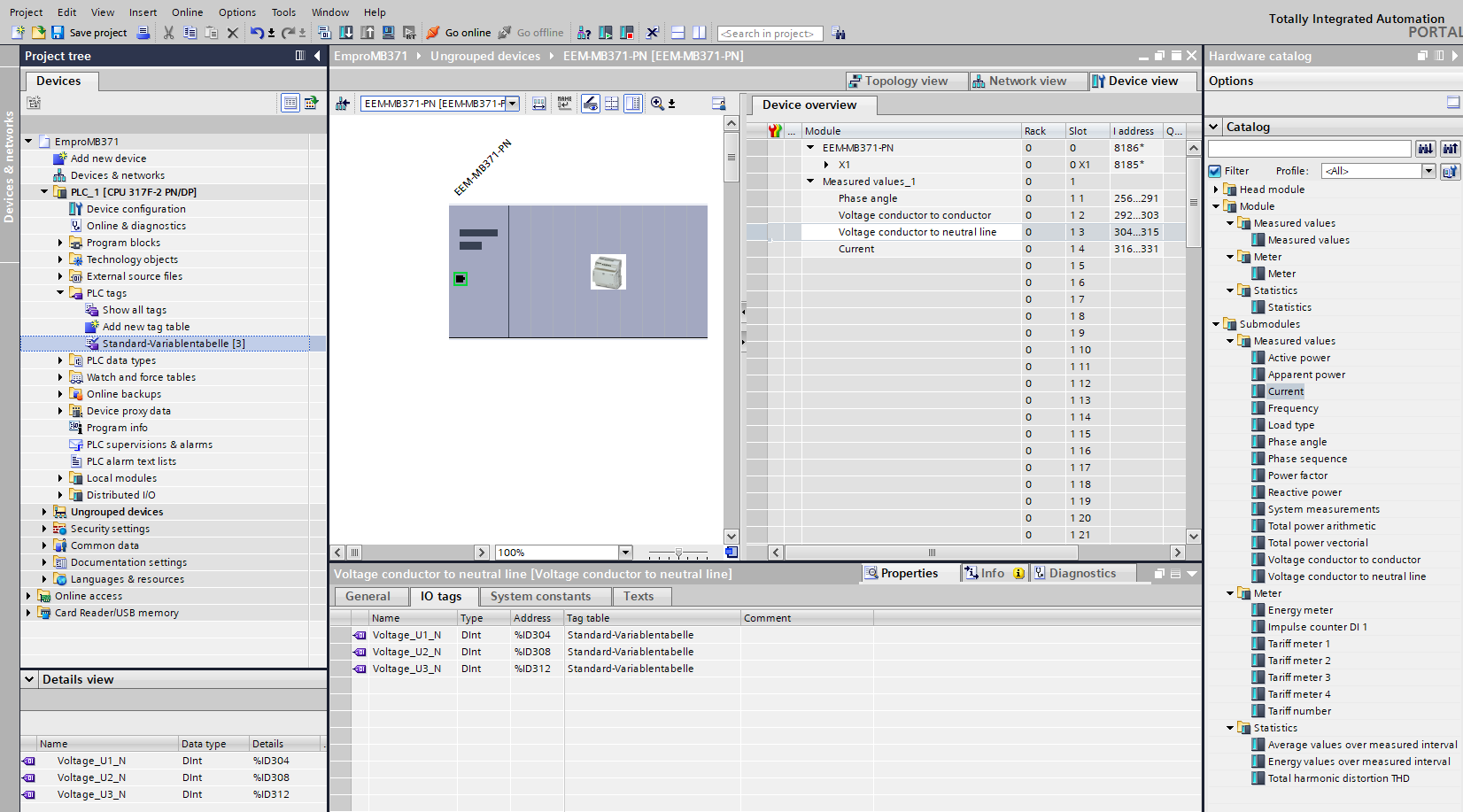Adjust the zoom slider below device view
Image resolution: width=1463 pixels, height=812 pixels.
678,553
